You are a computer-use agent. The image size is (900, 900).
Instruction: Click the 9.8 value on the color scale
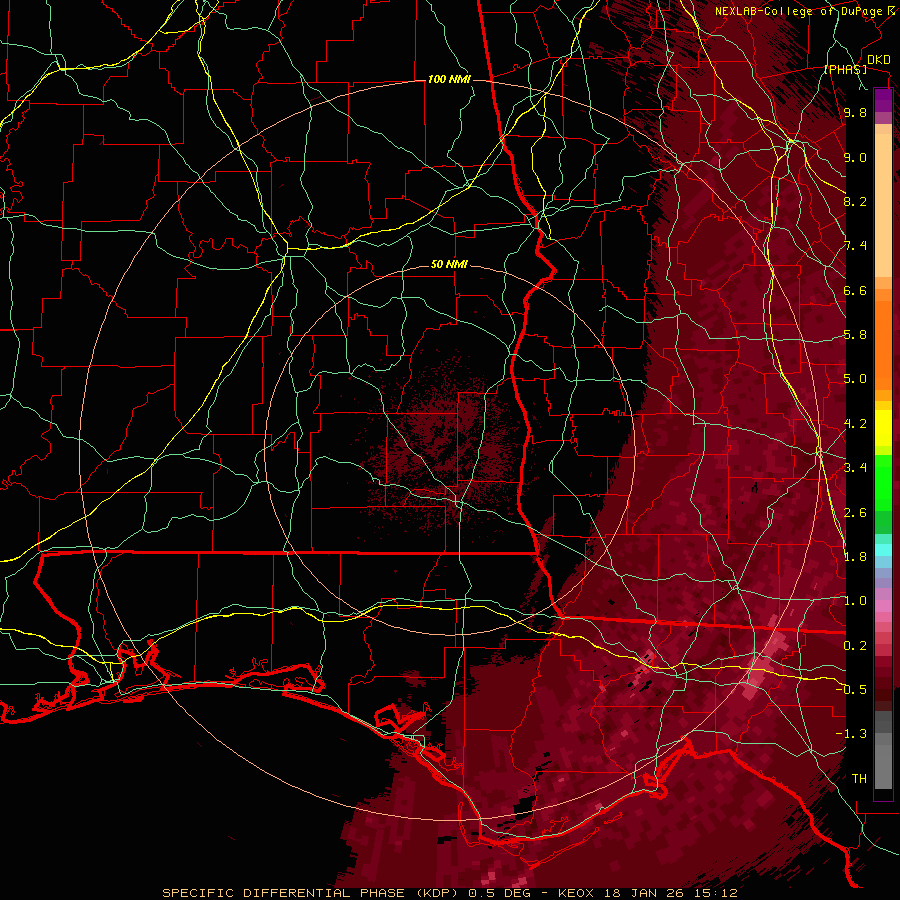pyautogui.click(x=855, y=113)
